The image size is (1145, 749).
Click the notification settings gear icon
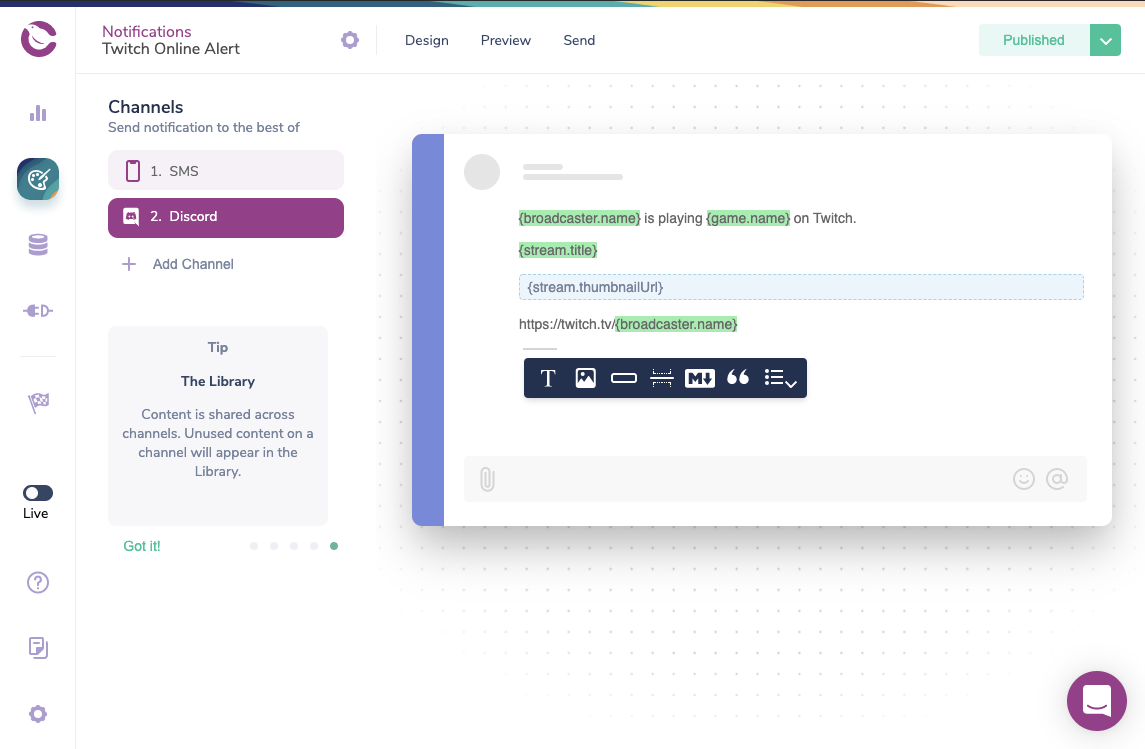[349, 40]
